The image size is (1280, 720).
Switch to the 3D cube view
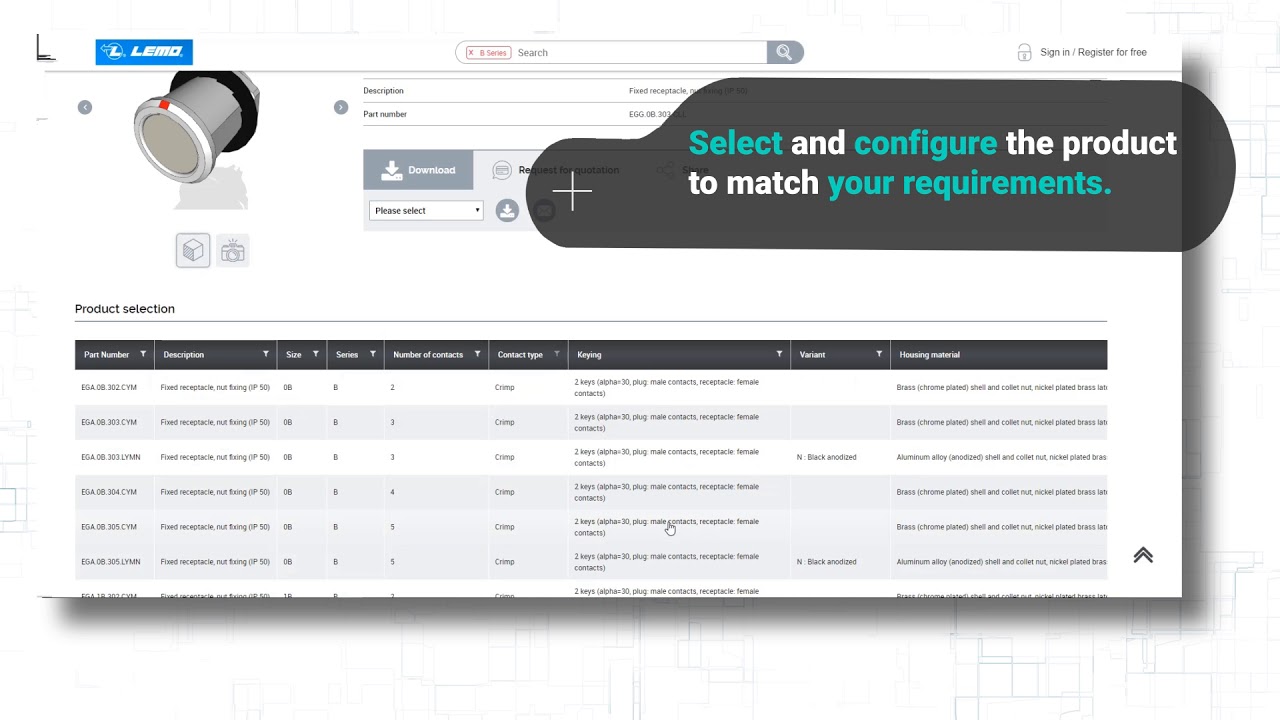193,250
